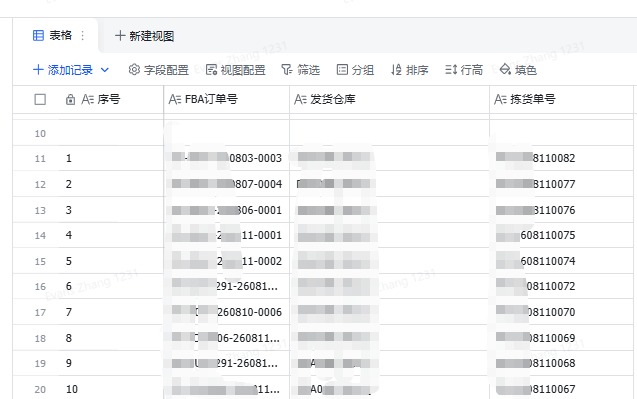637x399 pixels.
Task: Open the 表格 tab options menu
Action: click(82, 36)
